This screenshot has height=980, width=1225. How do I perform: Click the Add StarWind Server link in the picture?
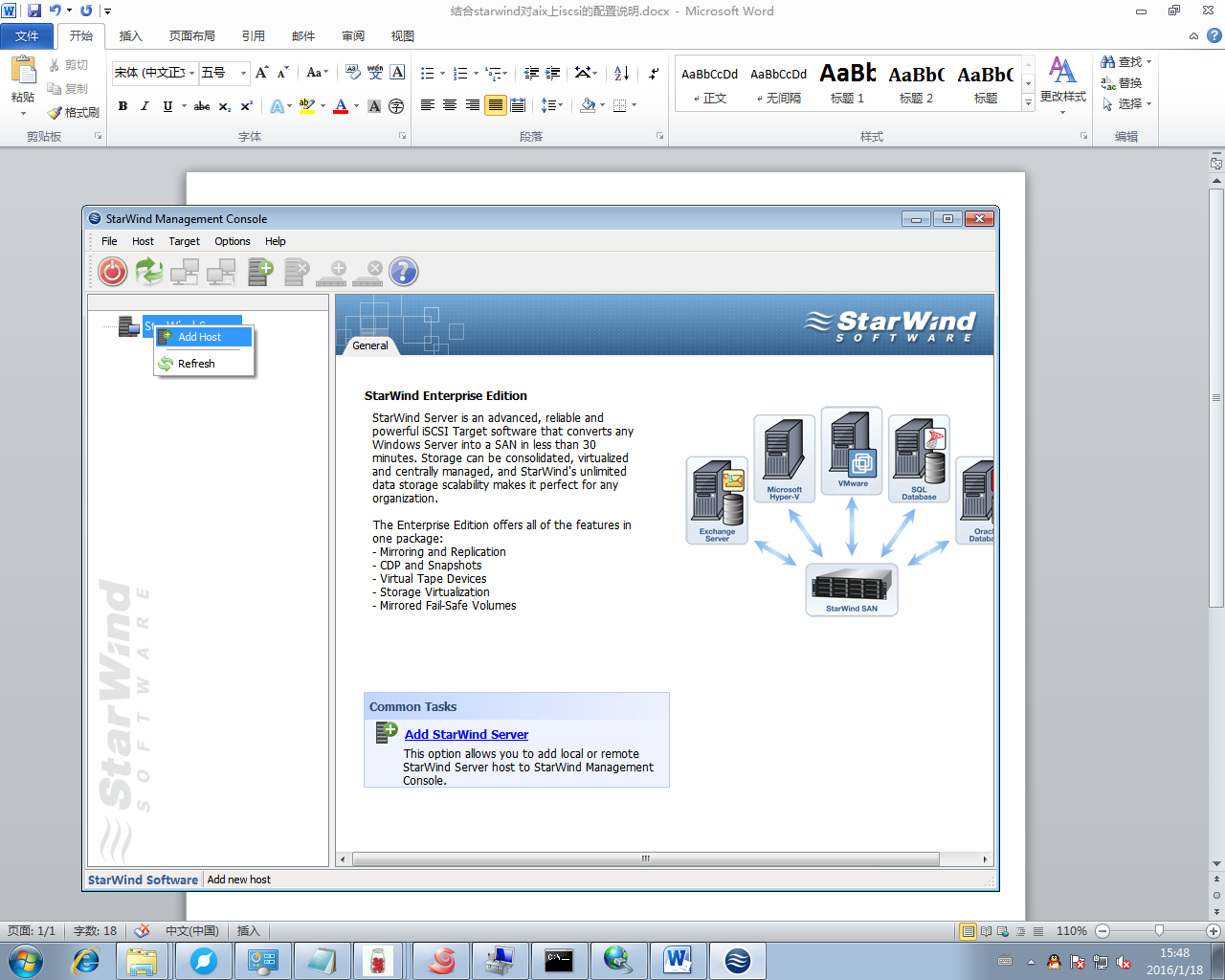pos(466,734)
